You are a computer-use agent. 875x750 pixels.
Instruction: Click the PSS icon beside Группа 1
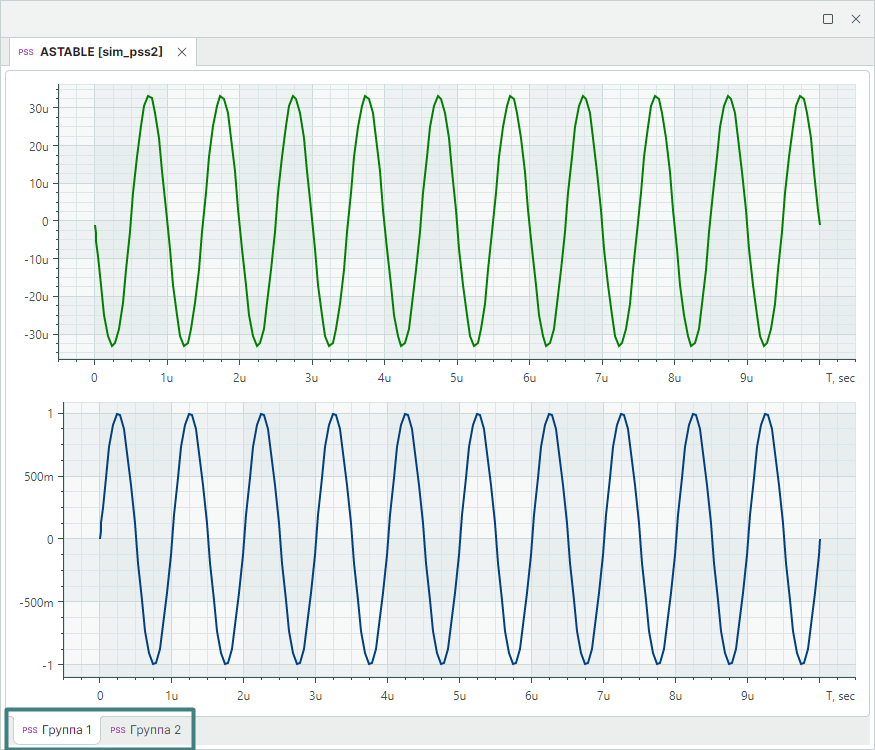(30, 730)
